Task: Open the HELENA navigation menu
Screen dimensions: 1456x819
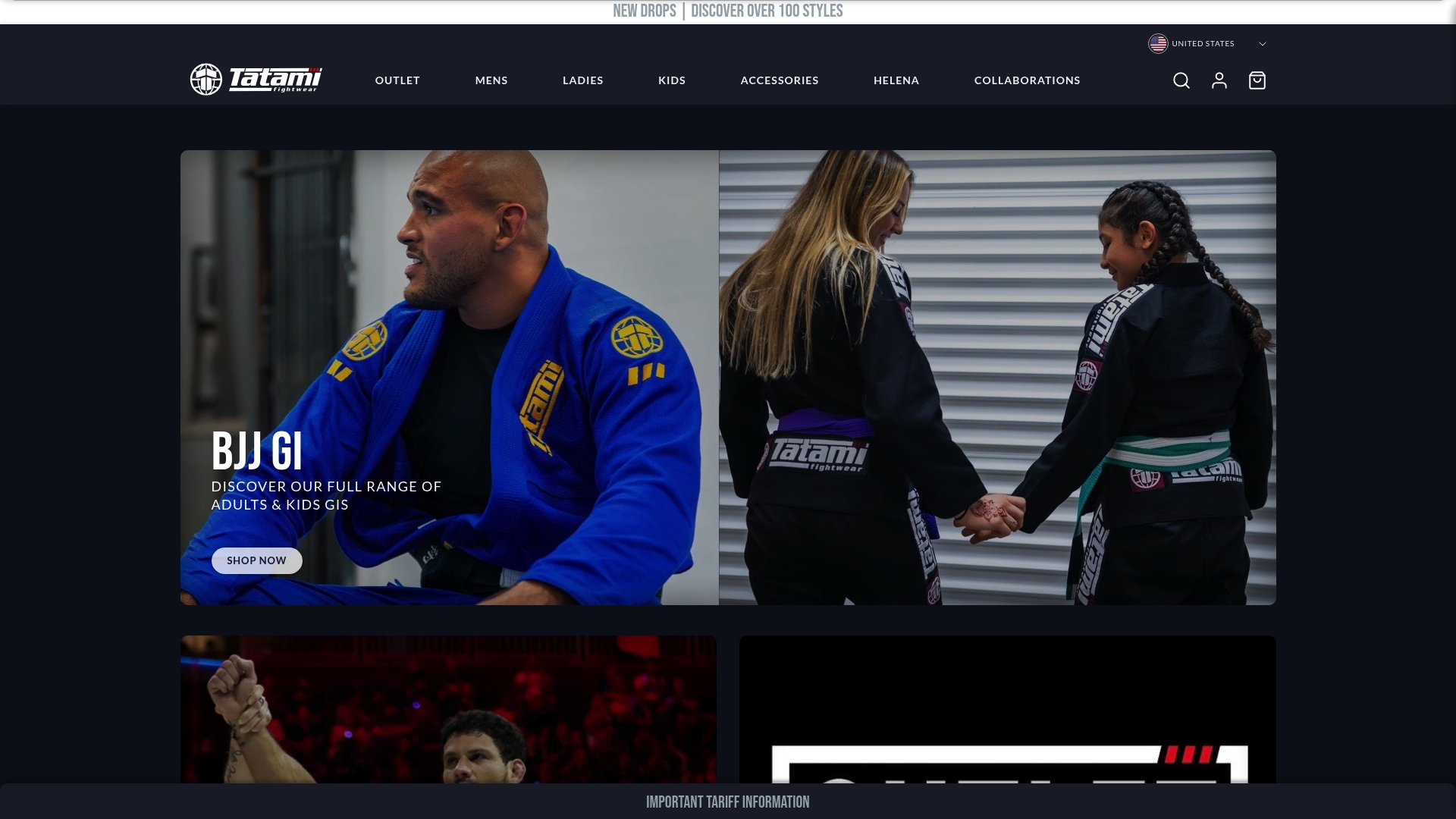Action: (x=896, y=80)
